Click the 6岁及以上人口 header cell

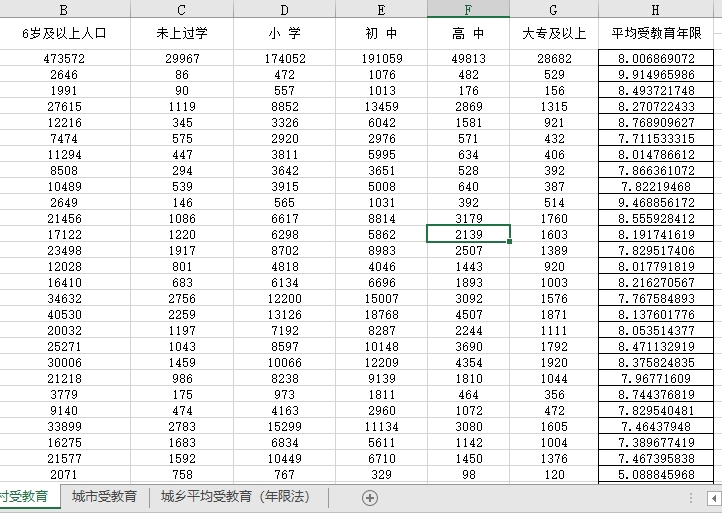64,33
